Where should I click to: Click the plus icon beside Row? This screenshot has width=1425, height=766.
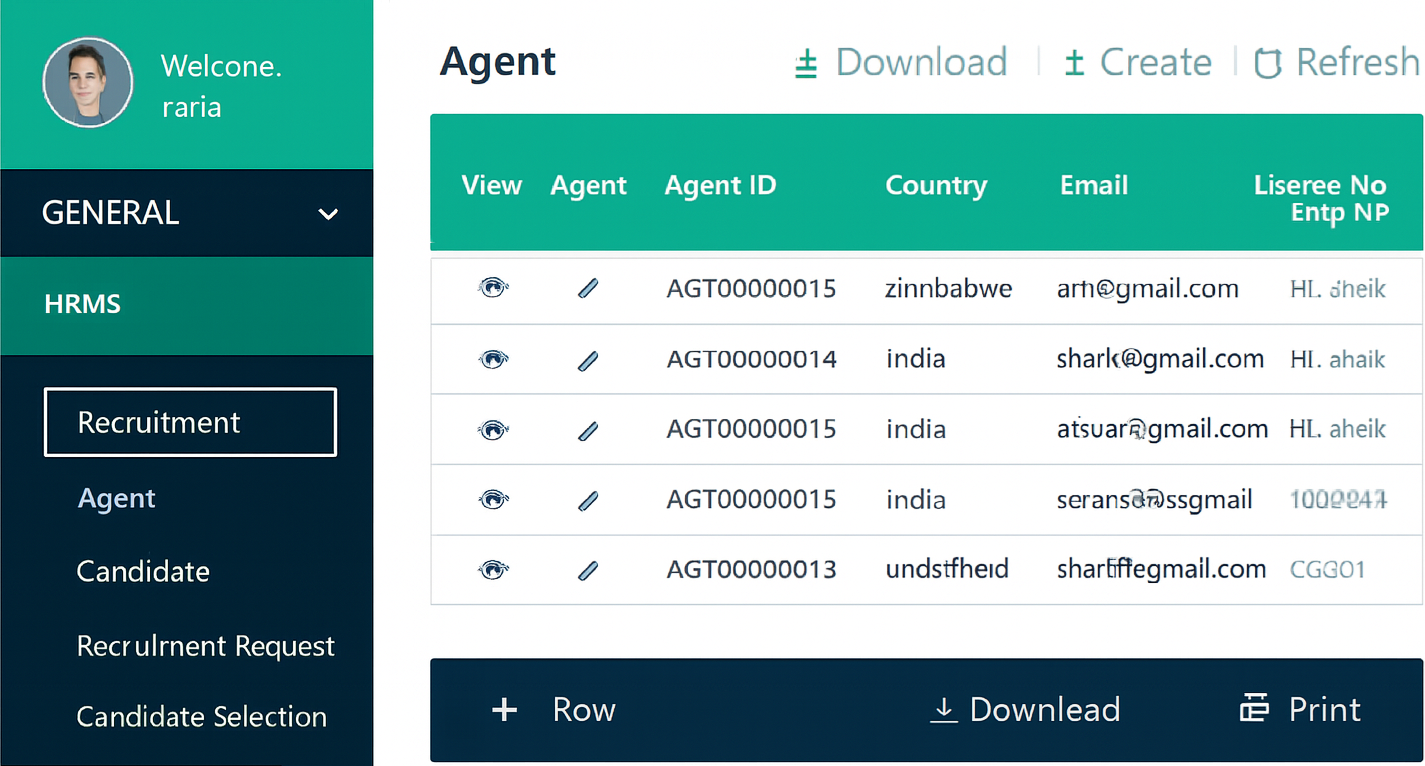[505, 710]
